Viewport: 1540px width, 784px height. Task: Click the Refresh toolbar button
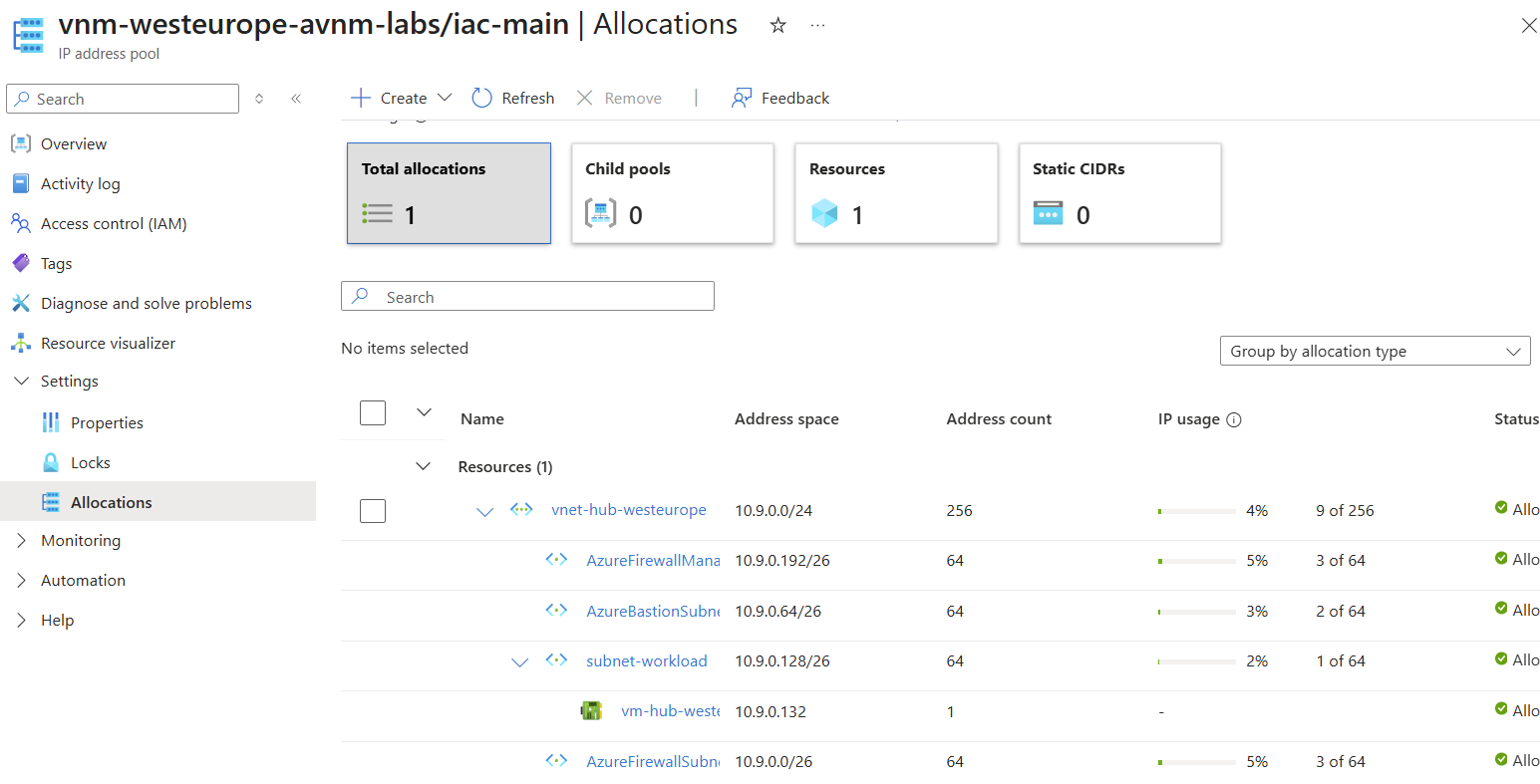pyautogui.click(x=513, y=98)
